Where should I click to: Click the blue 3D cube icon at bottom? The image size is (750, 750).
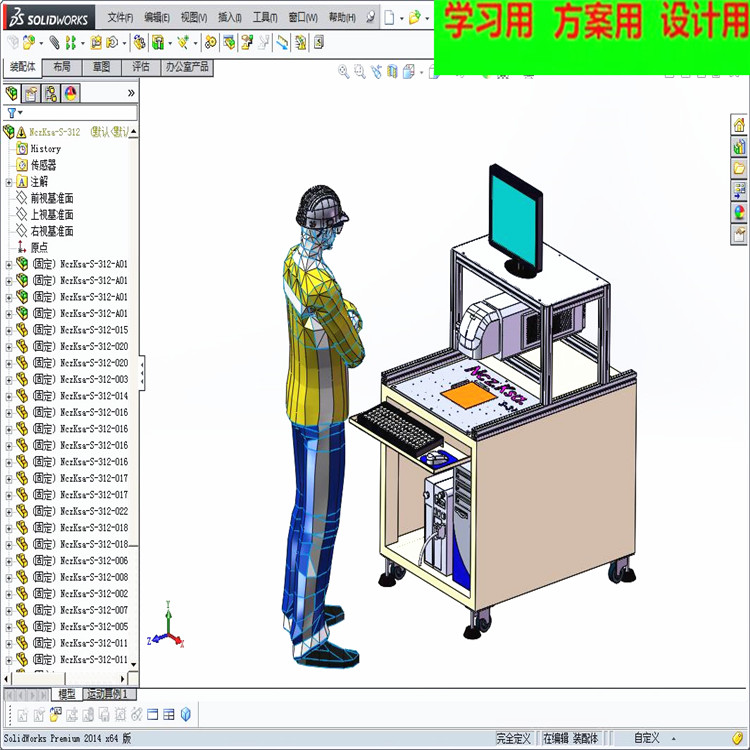click(186, 715)
